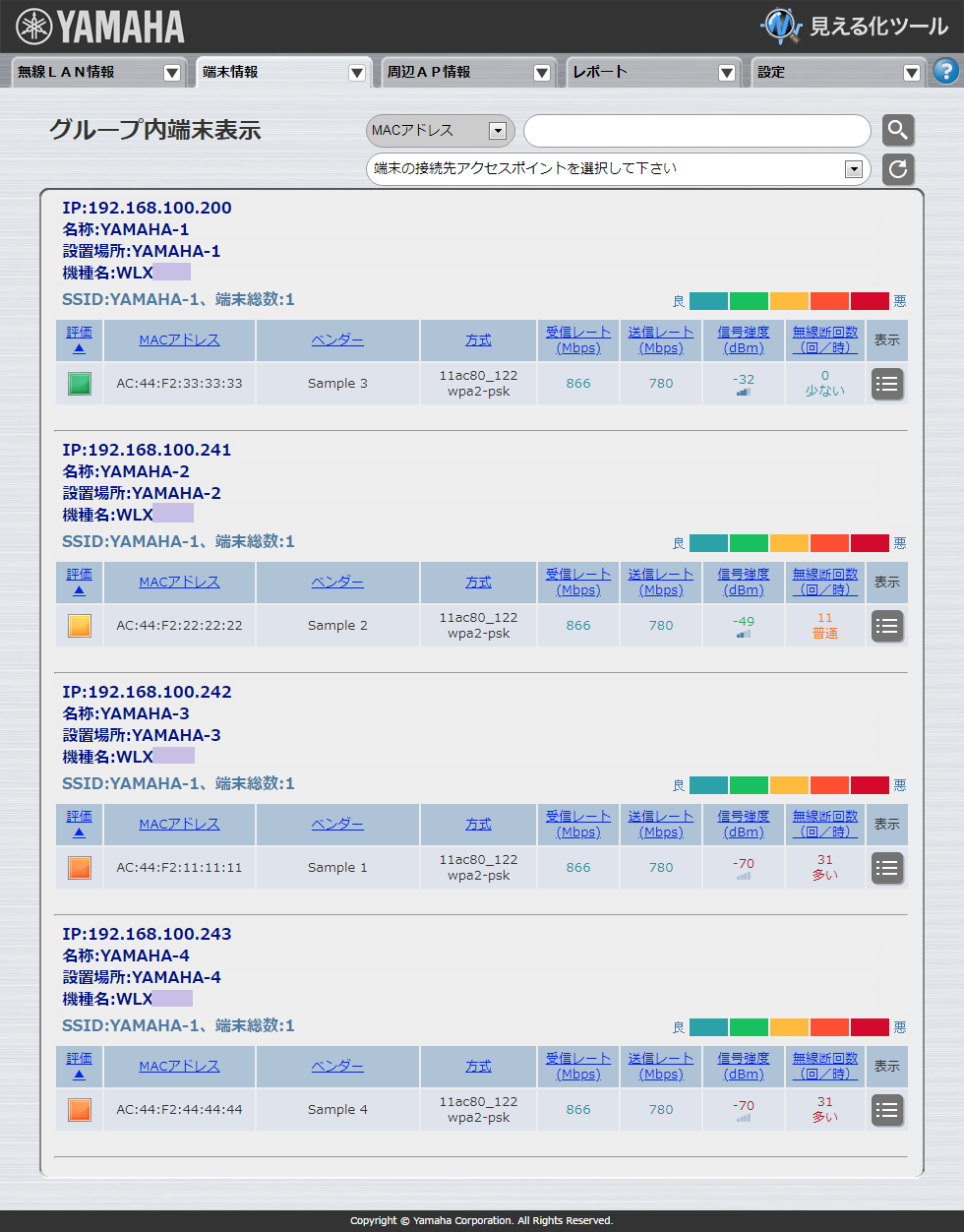The image size is (964, 1232).
Task: Toggle 評価 sort order in YAMAHA-3 table
Action: pyautogui.click(x=79, y=816)
